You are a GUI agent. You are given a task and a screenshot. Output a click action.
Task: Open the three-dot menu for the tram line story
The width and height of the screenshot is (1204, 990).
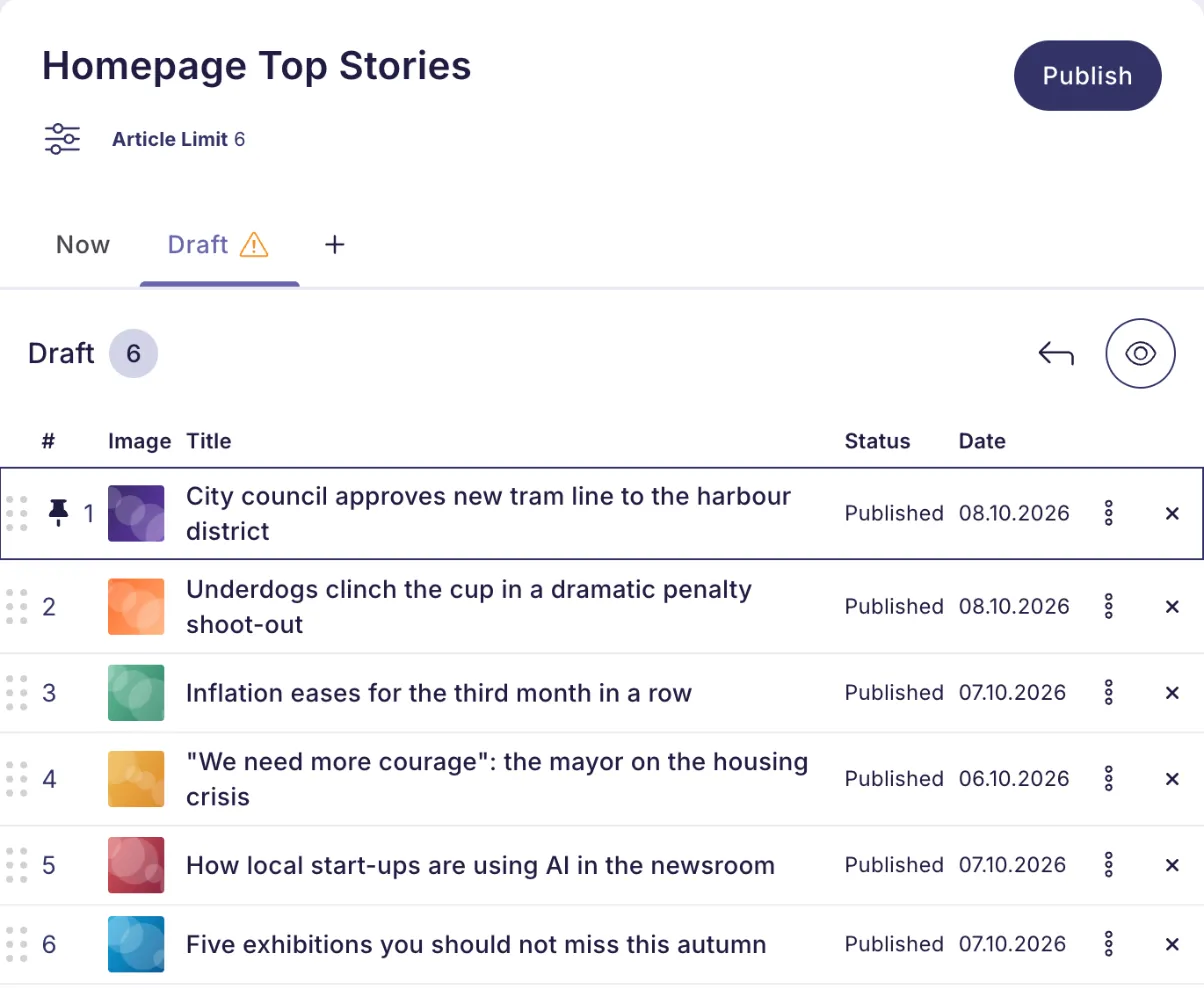pos(1108,514)
